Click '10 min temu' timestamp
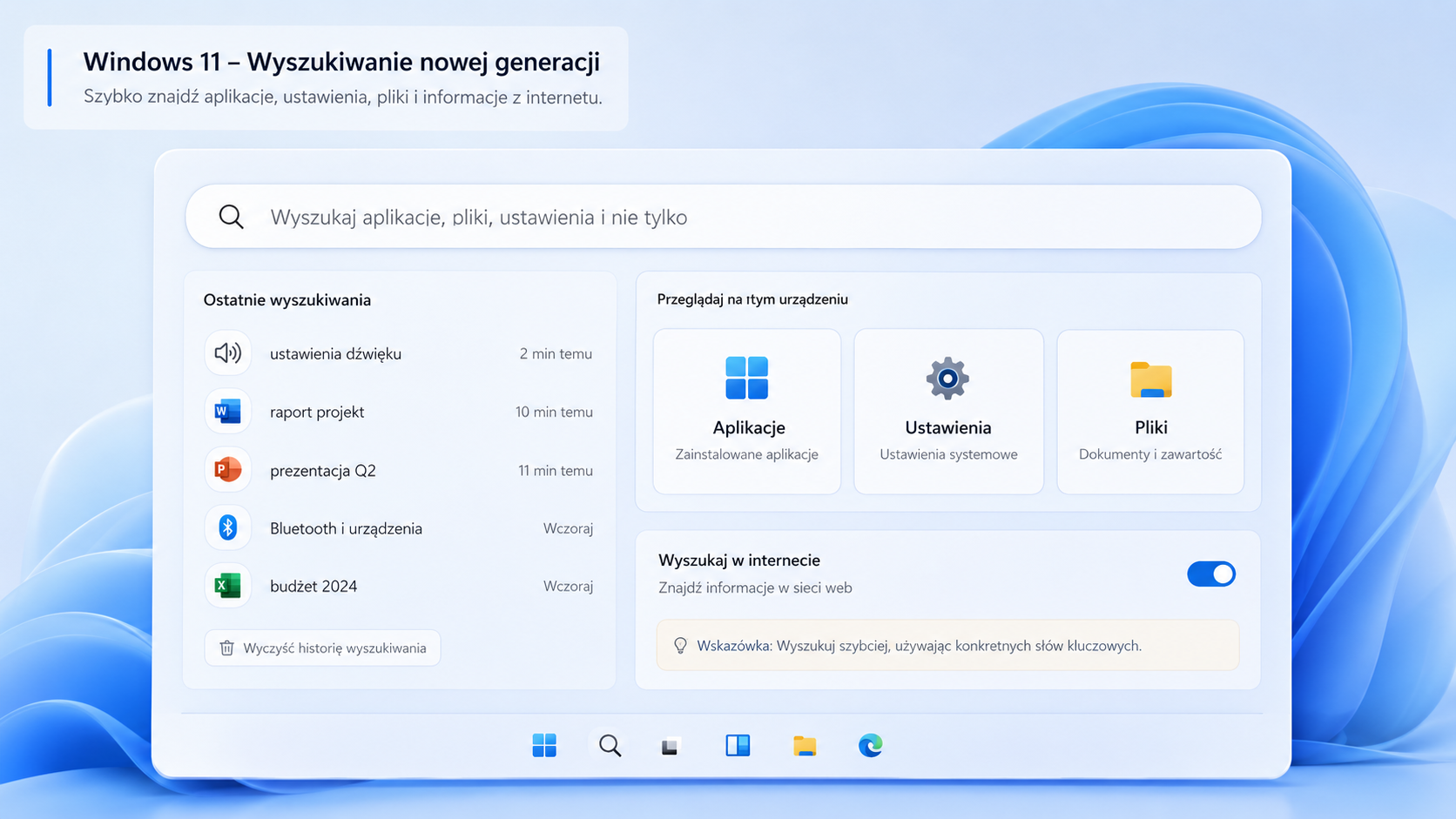 554,412
